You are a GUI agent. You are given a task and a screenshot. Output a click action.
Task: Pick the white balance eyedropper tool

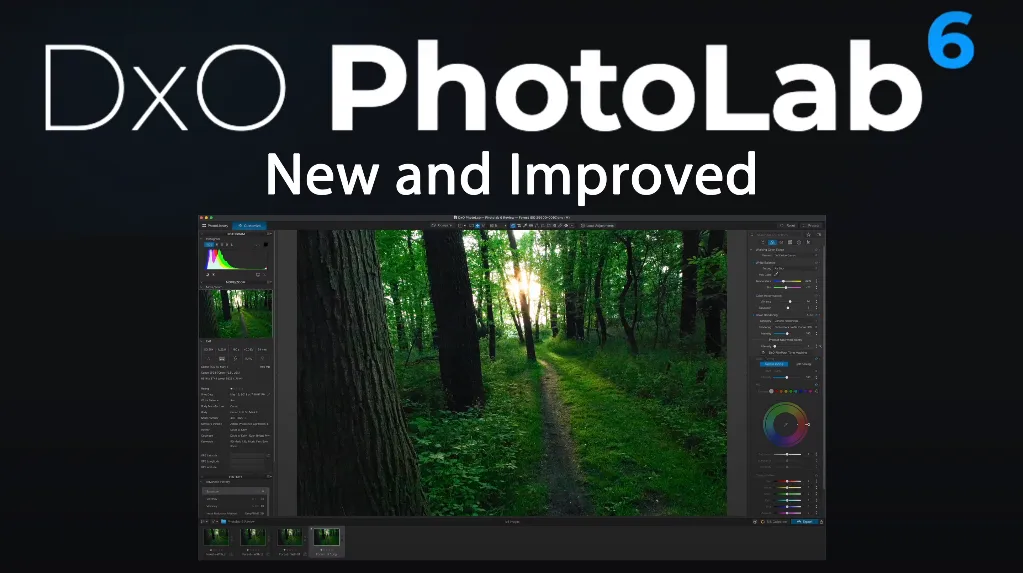(776, 275)
